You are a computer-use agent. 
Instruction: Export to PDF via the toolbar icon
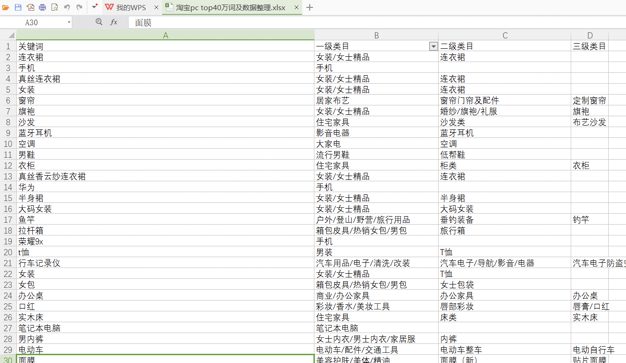(30, 7)
